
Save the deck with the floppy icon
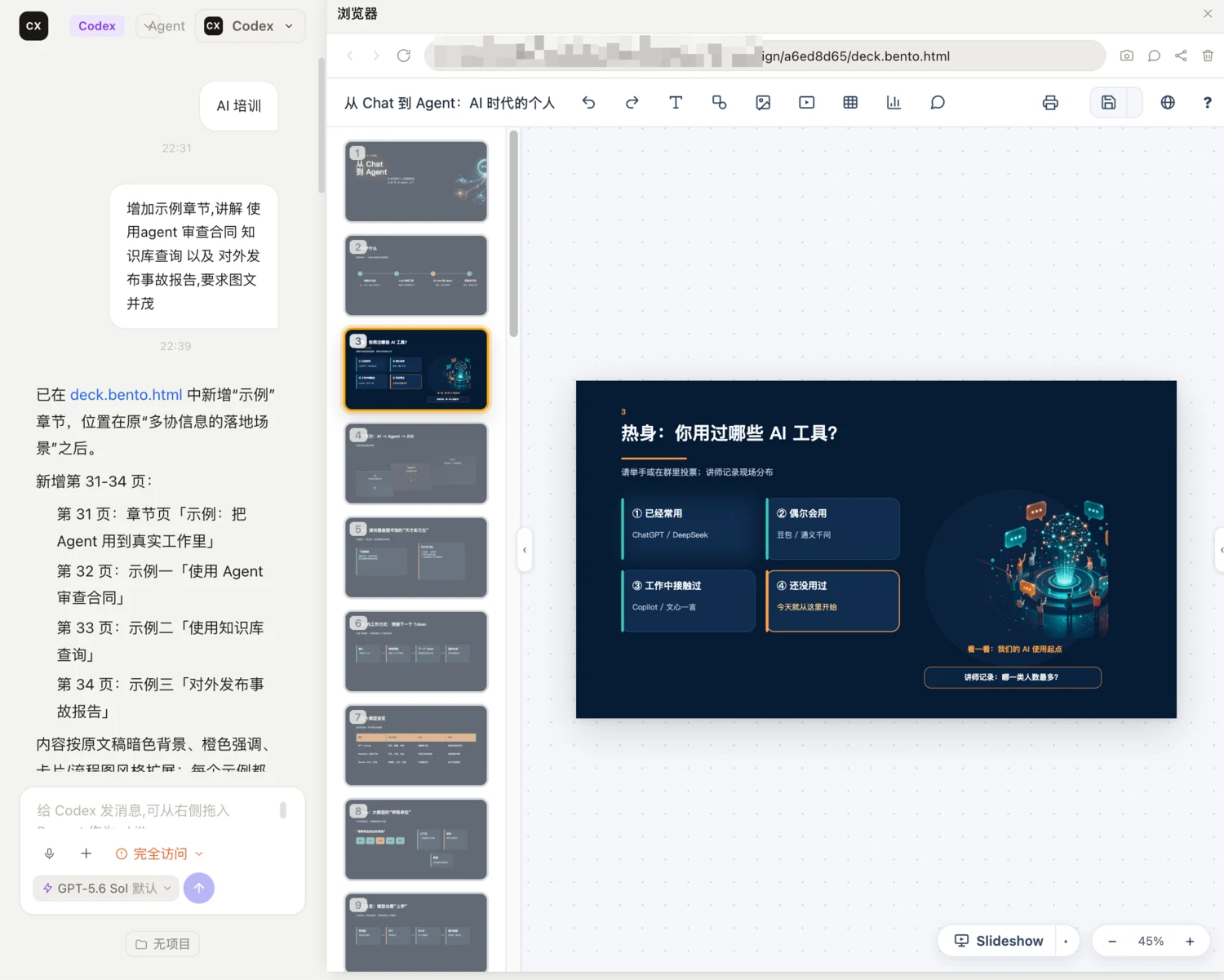point(1108,103)
